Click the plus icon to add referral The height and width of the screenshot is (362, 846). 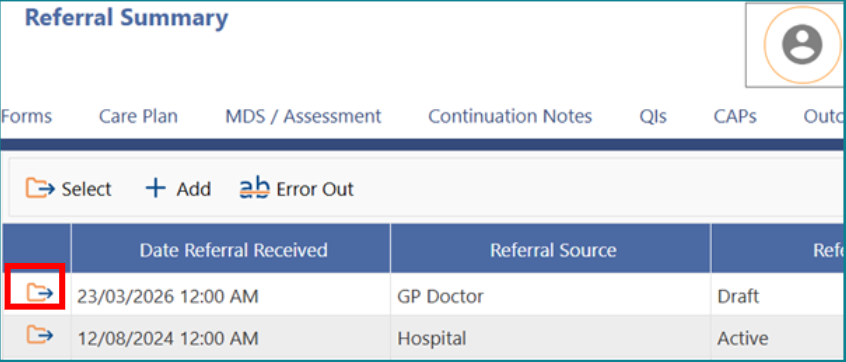[x=155, y=189]
